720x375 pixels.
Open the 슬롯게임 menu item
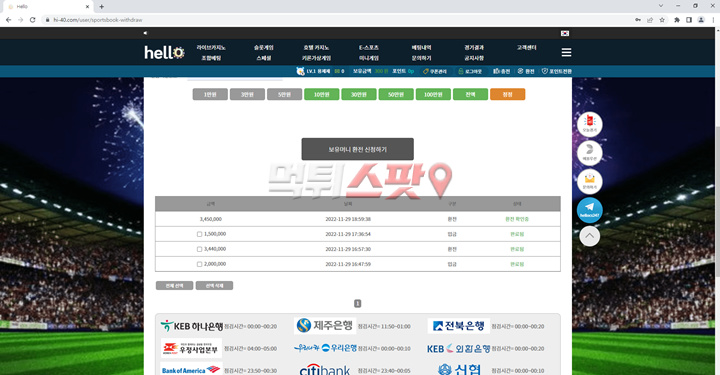264,47
